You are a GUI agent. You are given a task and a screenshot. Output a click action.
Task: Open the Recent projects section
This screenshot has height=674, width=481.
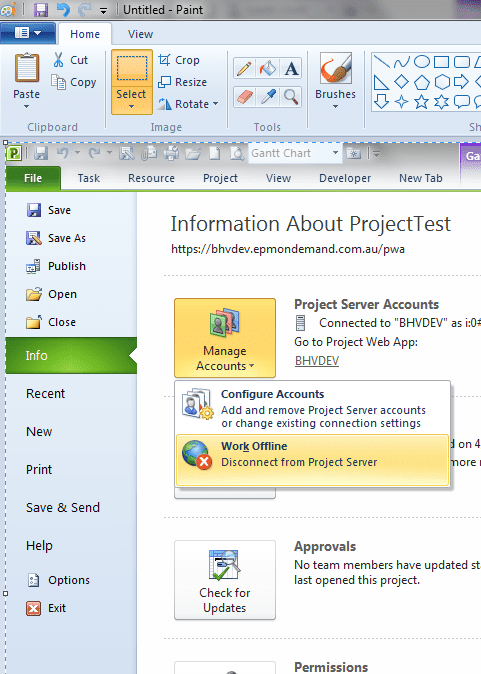[45, 393]
